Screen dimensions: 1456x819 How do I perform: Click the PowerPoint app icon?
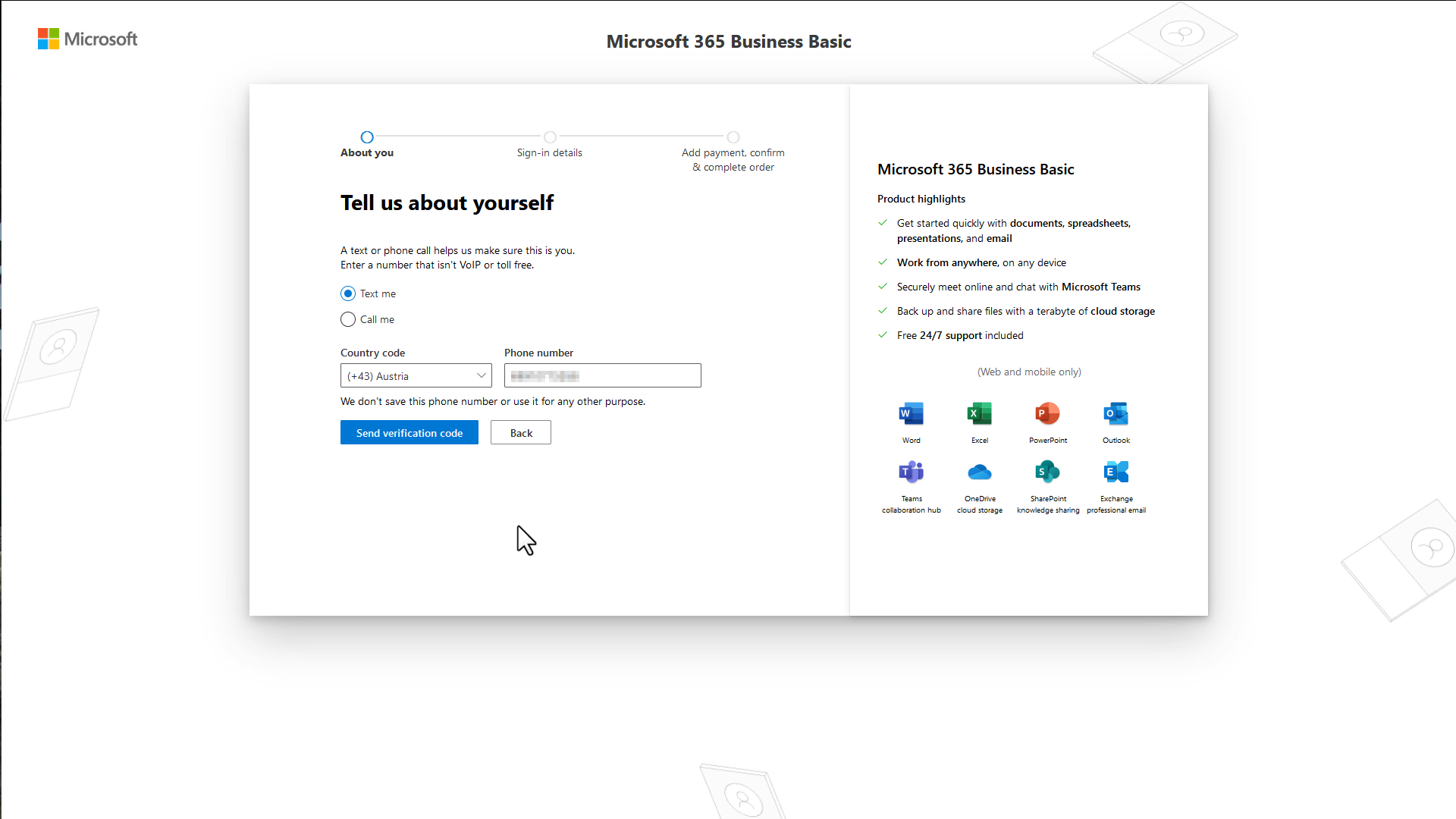click(x=1047, y=413)
